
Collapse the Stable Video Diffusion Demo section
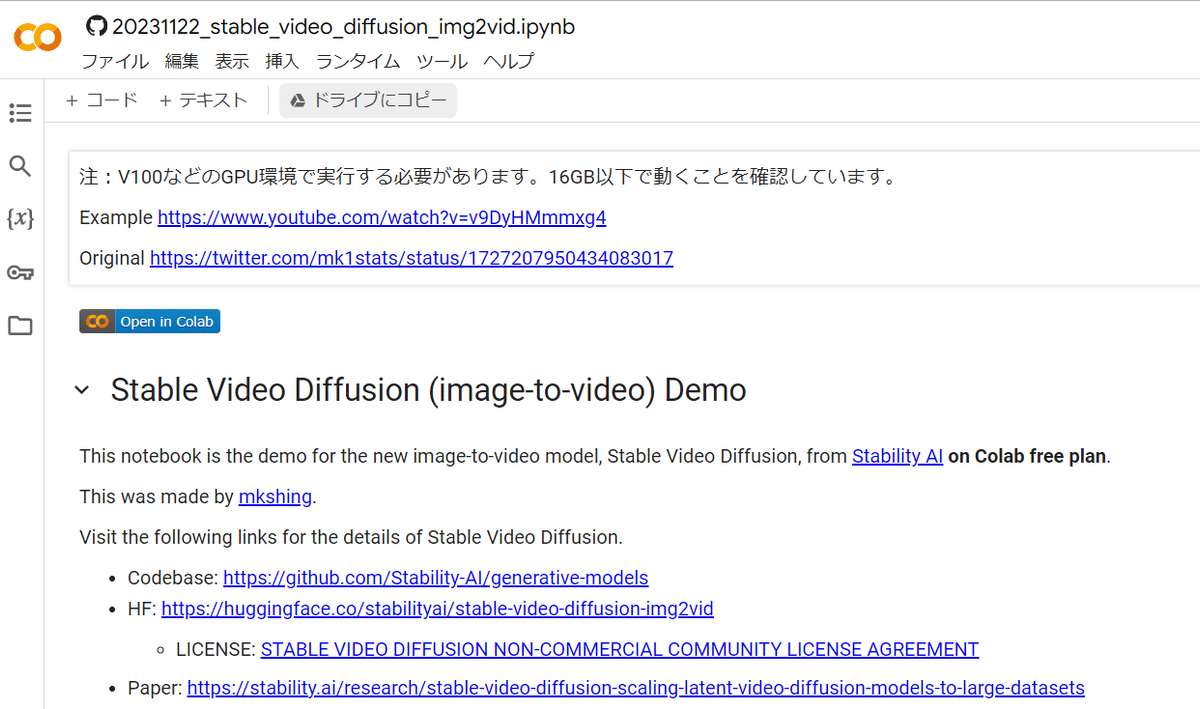click(82, 390)
